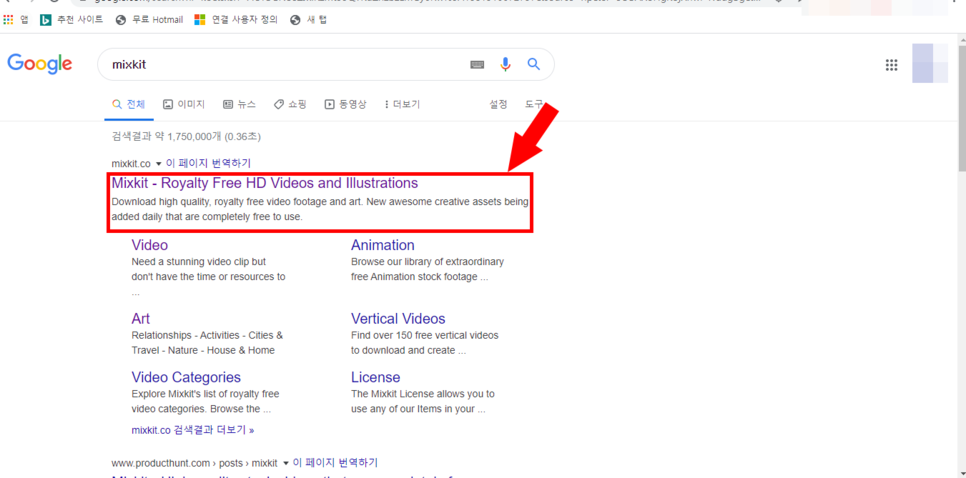Image resolution: width=966 pixels, height=478 pixels.
Task: Switch to the 뉴스 tab
Action: tap(239, 105)
